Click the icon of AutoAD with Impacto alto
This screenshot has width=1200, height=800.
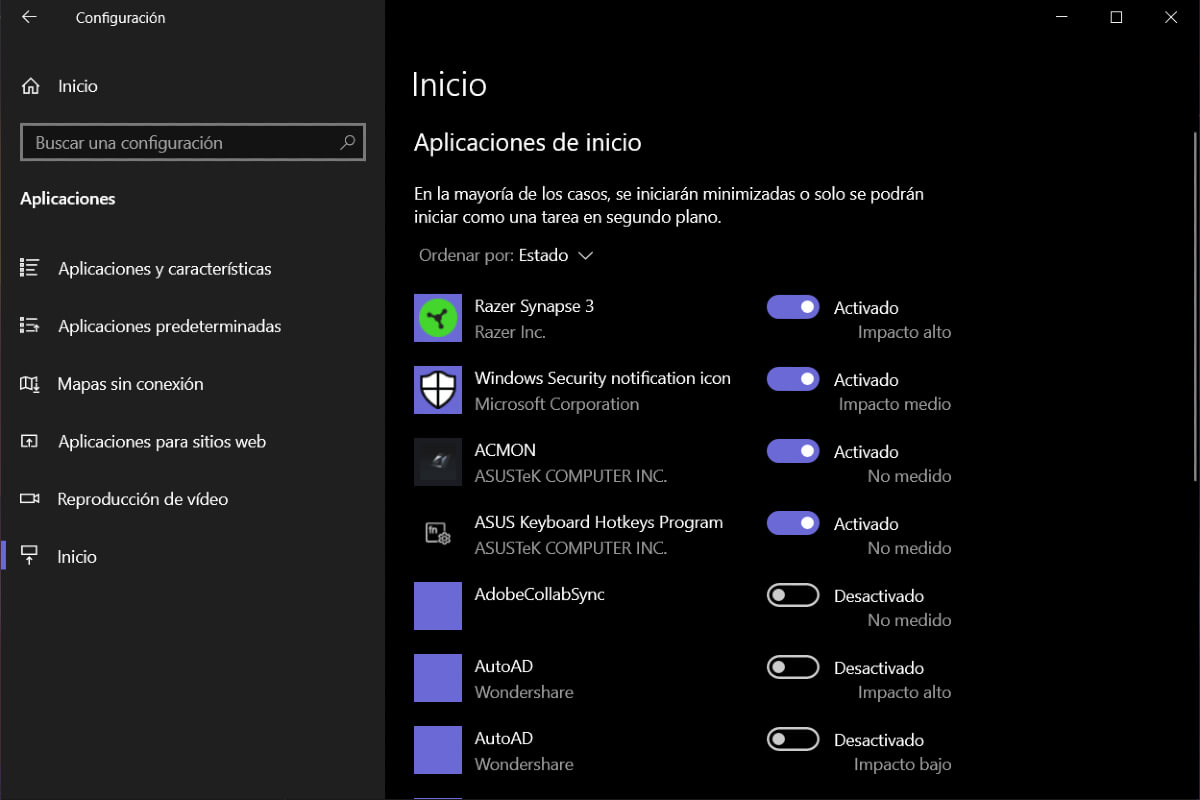[x=438, y=678]
